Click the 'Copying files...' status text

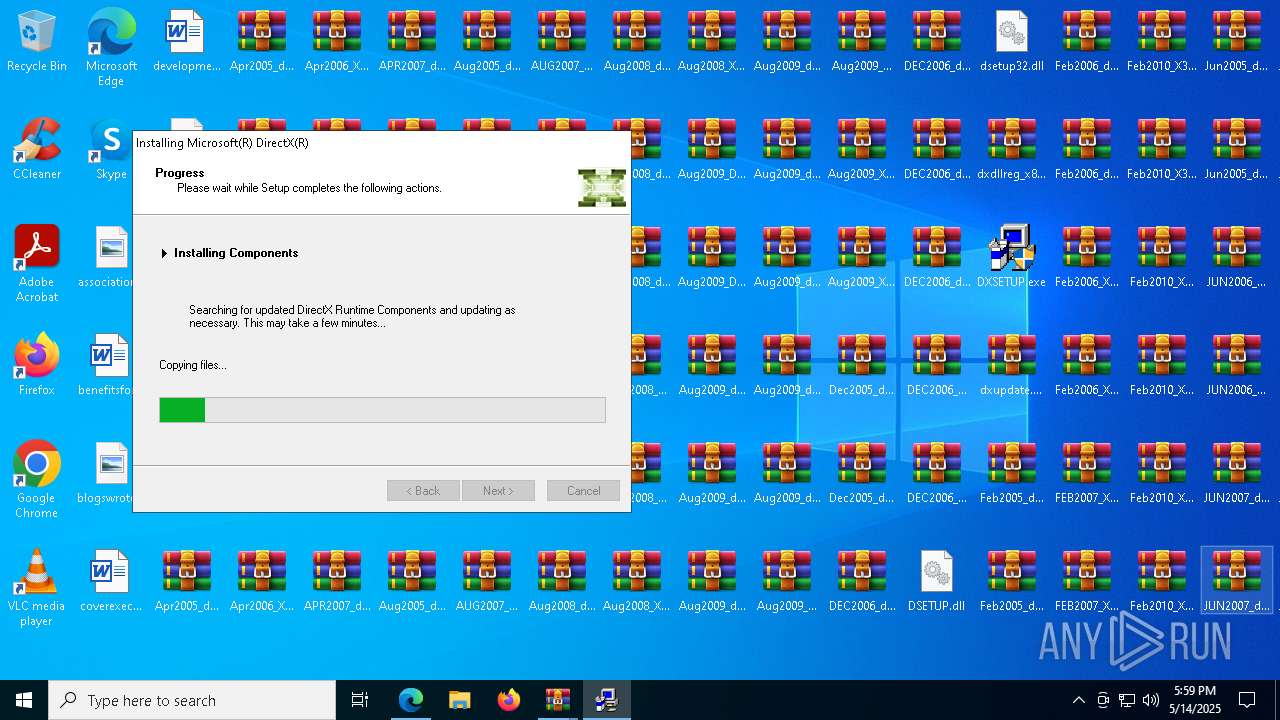193,365
